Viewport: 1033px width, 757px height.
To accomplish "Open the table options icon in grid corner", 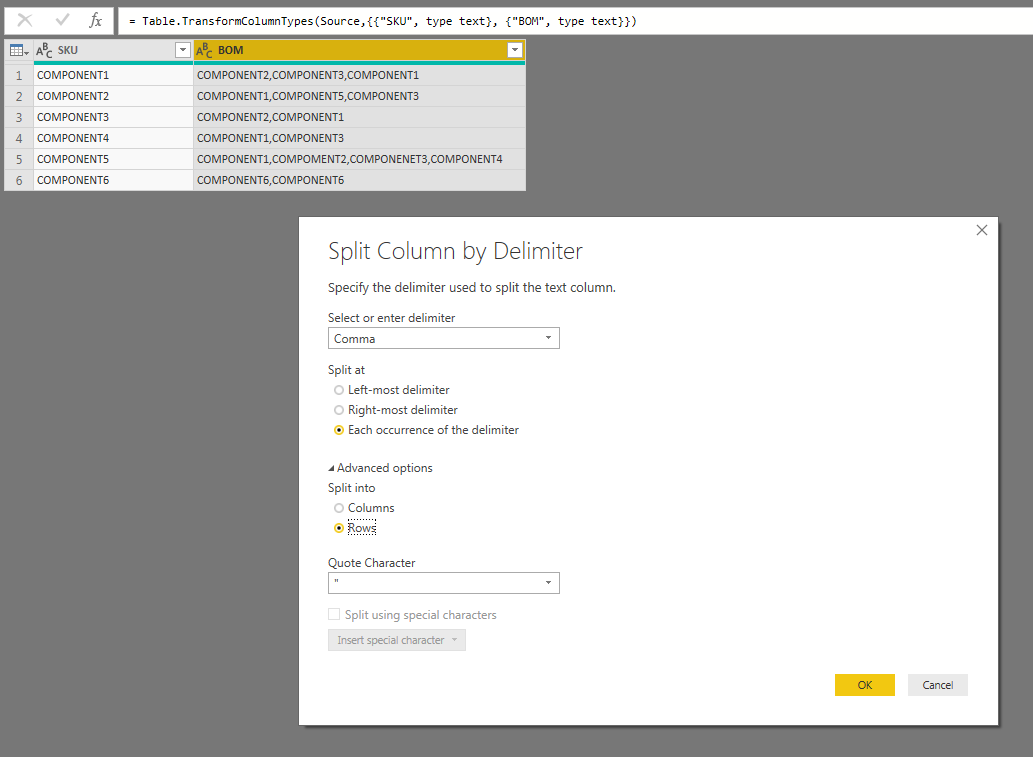I will (x=19, y=50).
